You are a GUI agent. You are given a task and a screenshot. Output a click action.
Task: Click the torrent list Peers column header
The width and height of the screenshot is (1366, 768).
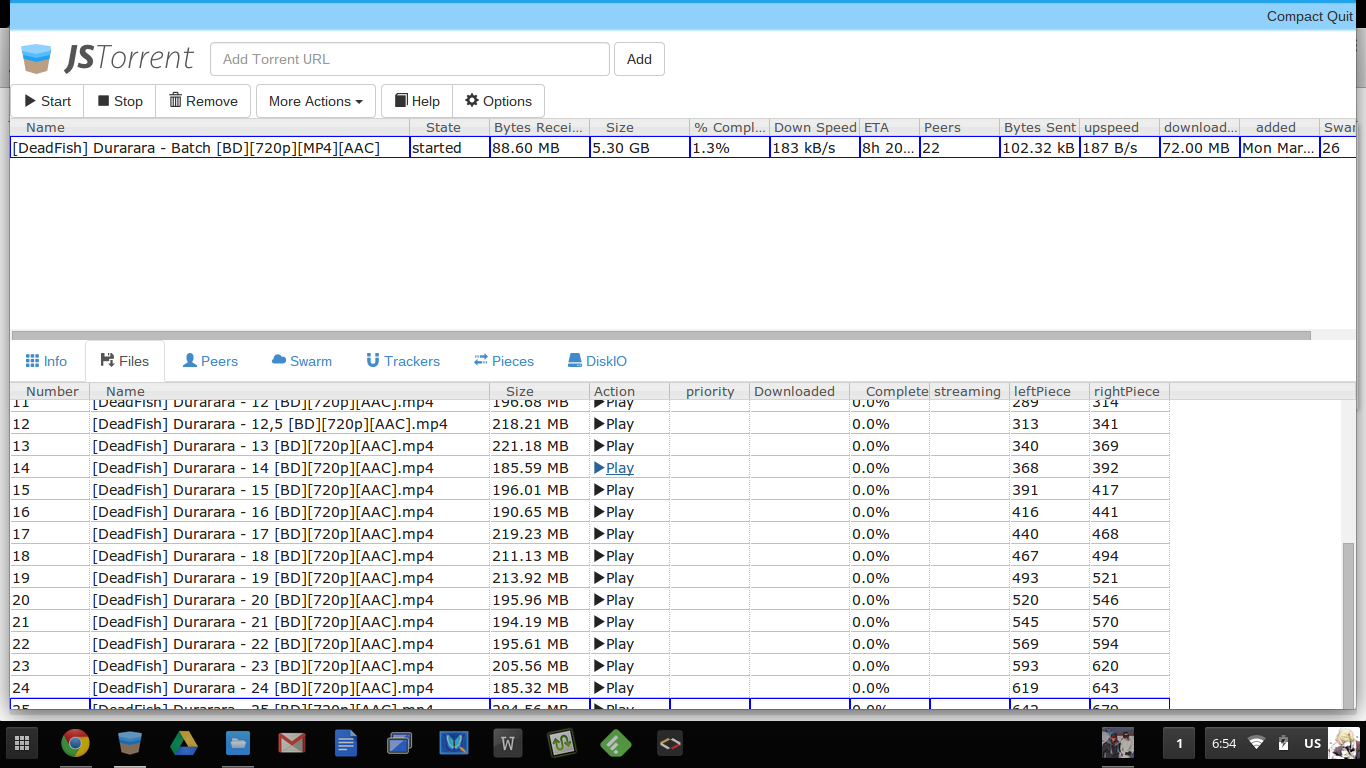pyautogui.click(x=960, y=127)
